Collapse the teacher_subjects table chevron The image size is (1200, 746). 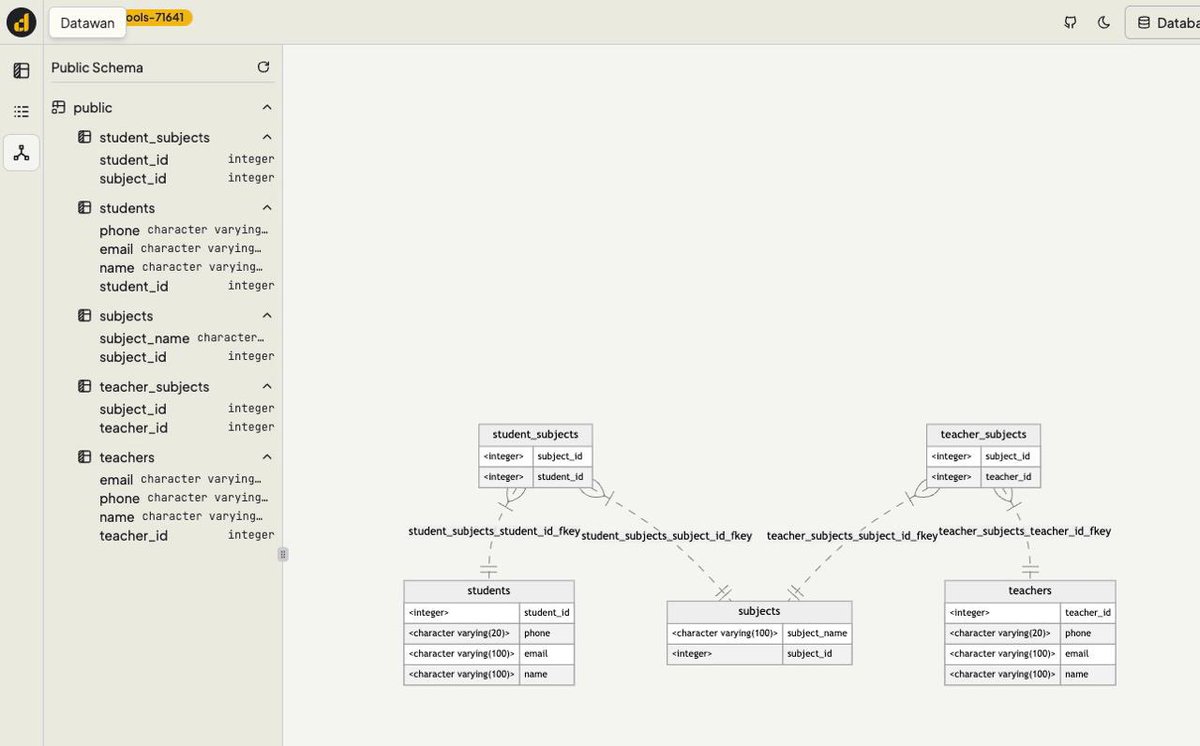click(x=267, y=386)
